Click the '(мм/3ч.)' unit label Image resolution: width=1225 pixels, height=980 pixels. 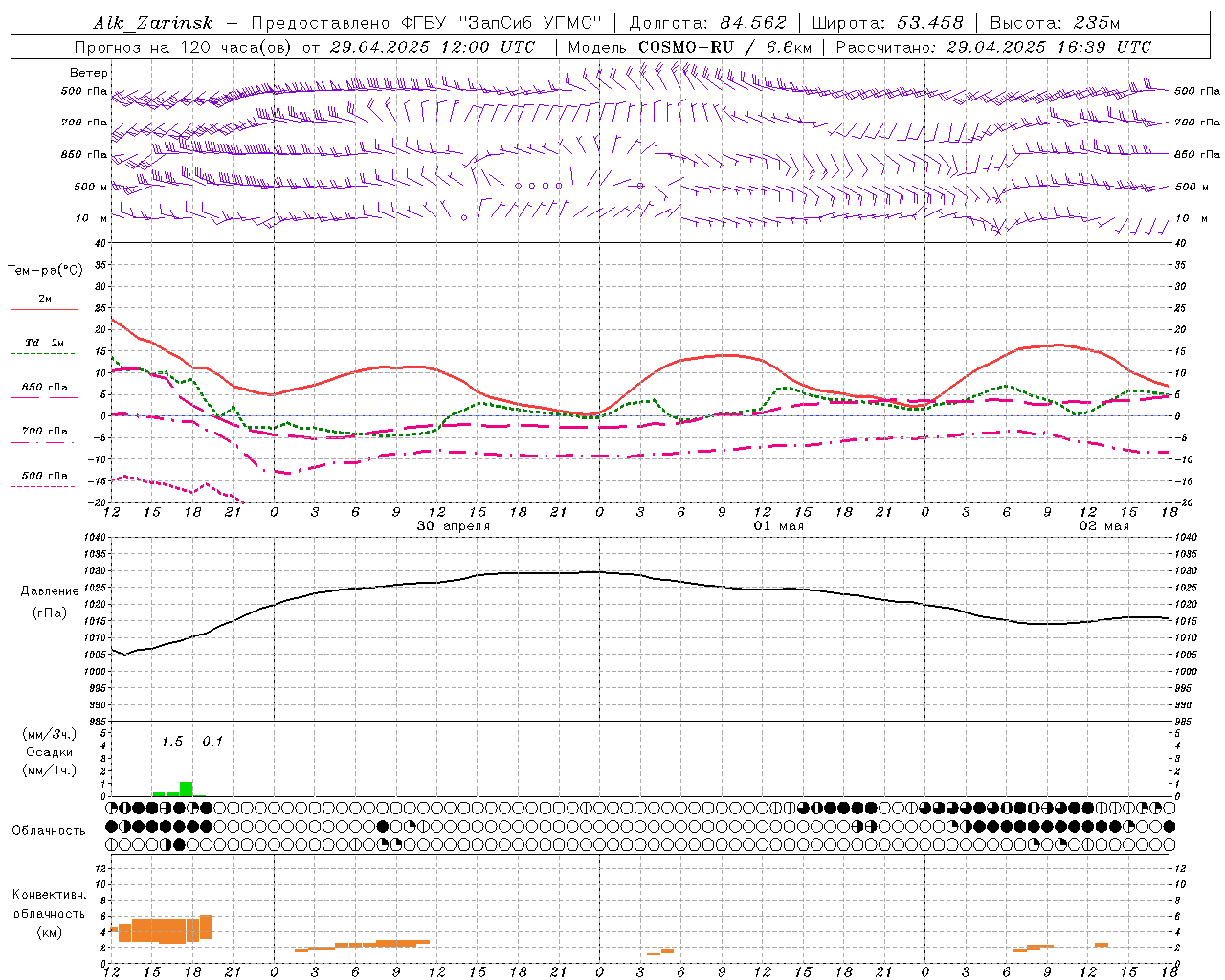(x=50, y=734)
